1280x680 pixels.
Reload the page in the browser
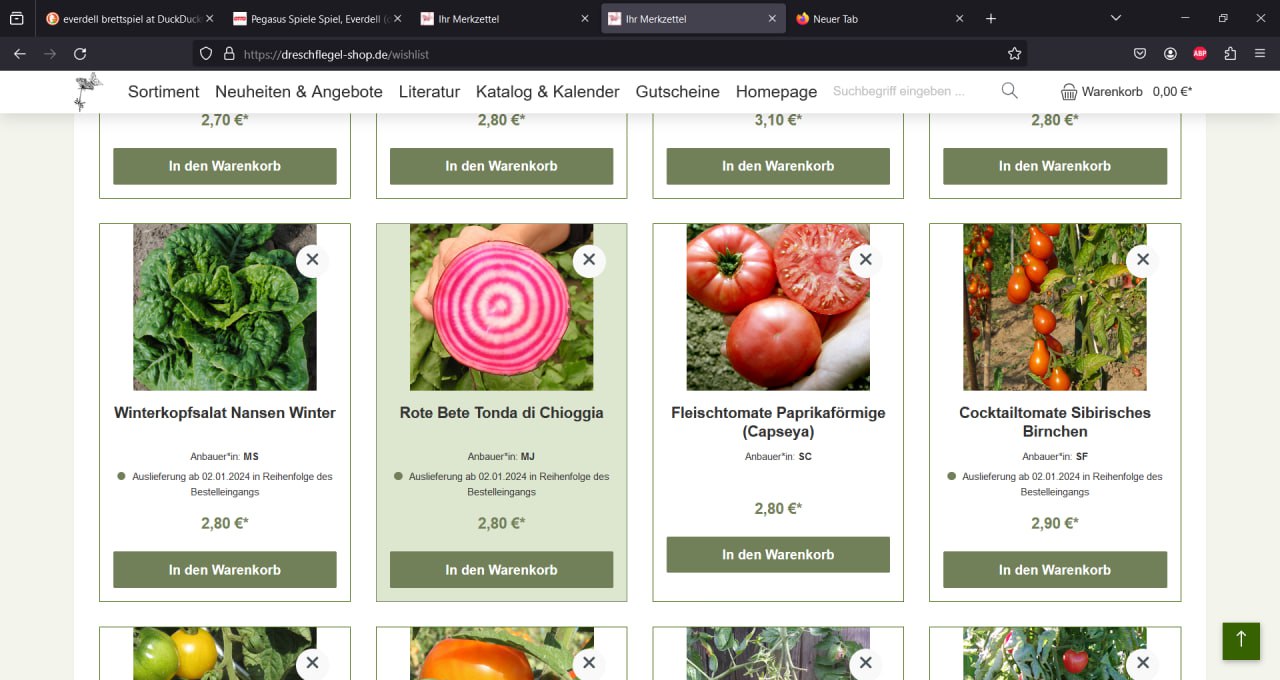point(80,54)
